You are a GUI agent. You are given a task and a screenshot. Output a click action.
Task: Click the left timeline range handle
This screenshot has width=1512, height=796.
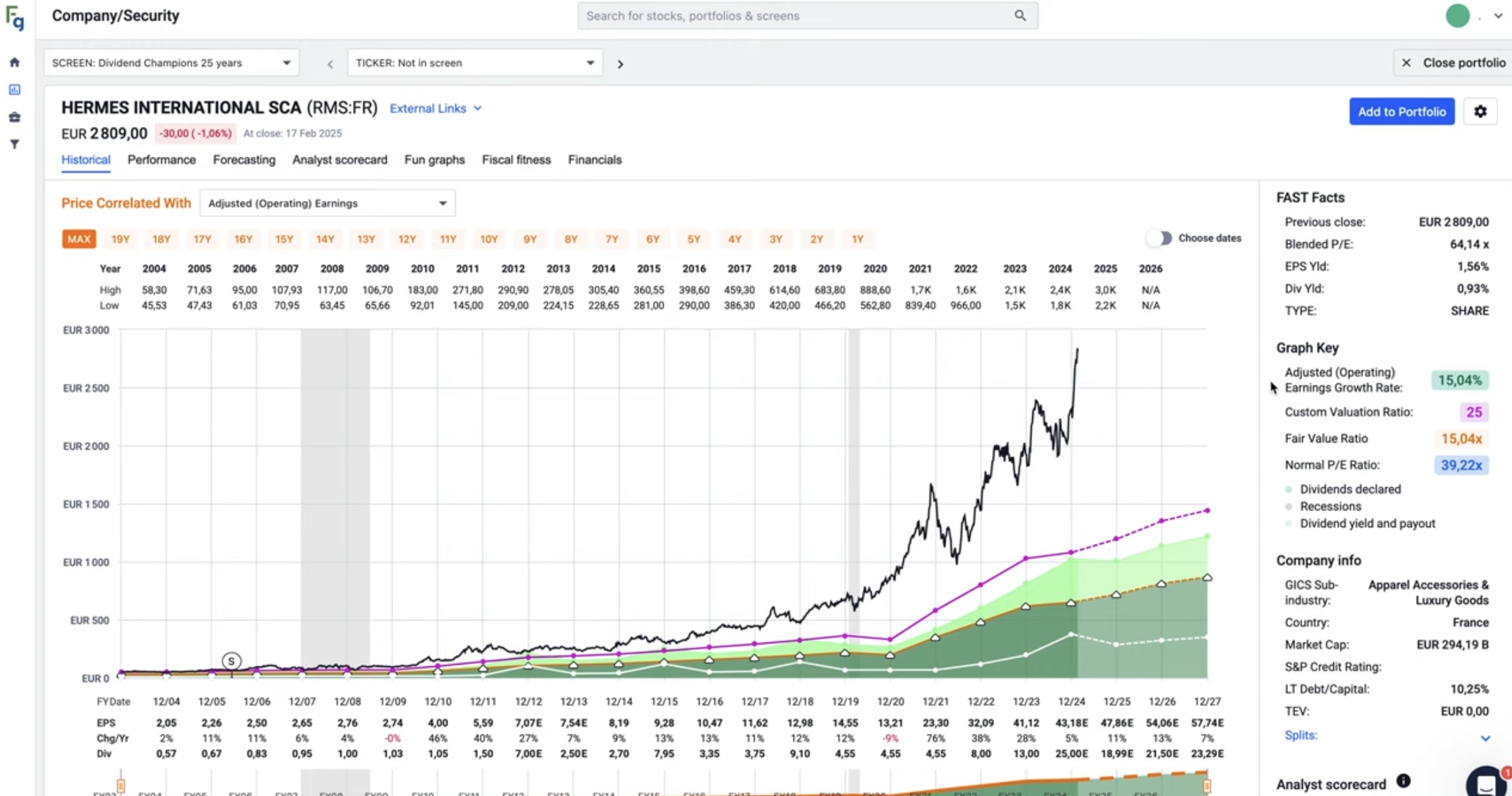click(x=120, y=786)
